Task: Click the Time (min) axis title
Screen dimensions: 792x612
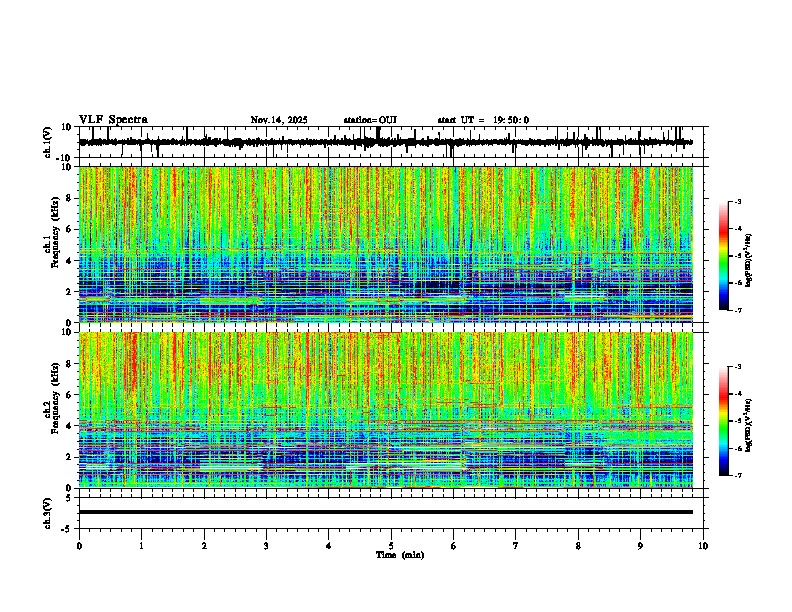Action: click(400, 555)
